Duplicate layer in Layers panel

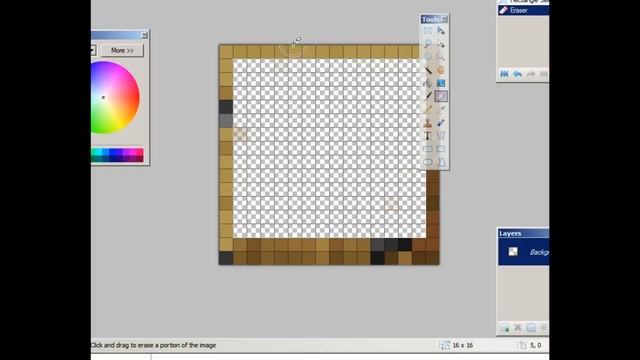click(x=531, y=328)
